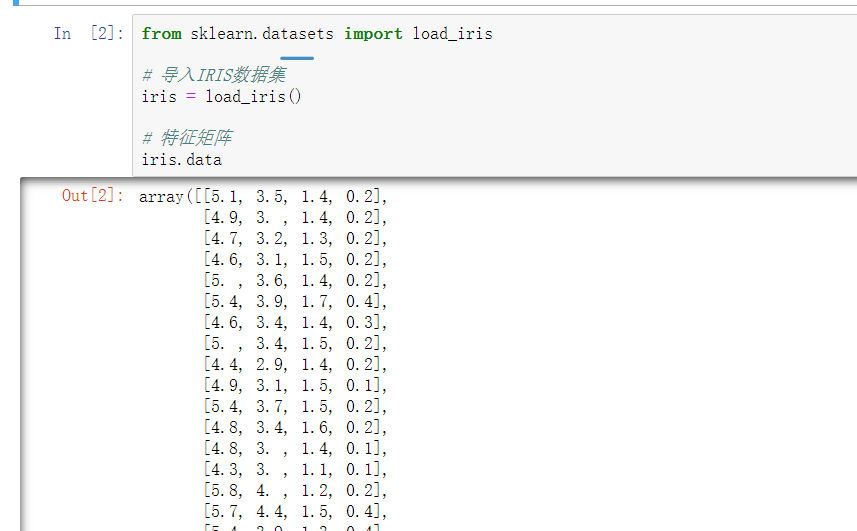Image resolution: width=857 pixels, height=531 pixels.
Task: Click output row [5.7, 4.4, 1.5, 0.4]
Action: coord(295,512)
